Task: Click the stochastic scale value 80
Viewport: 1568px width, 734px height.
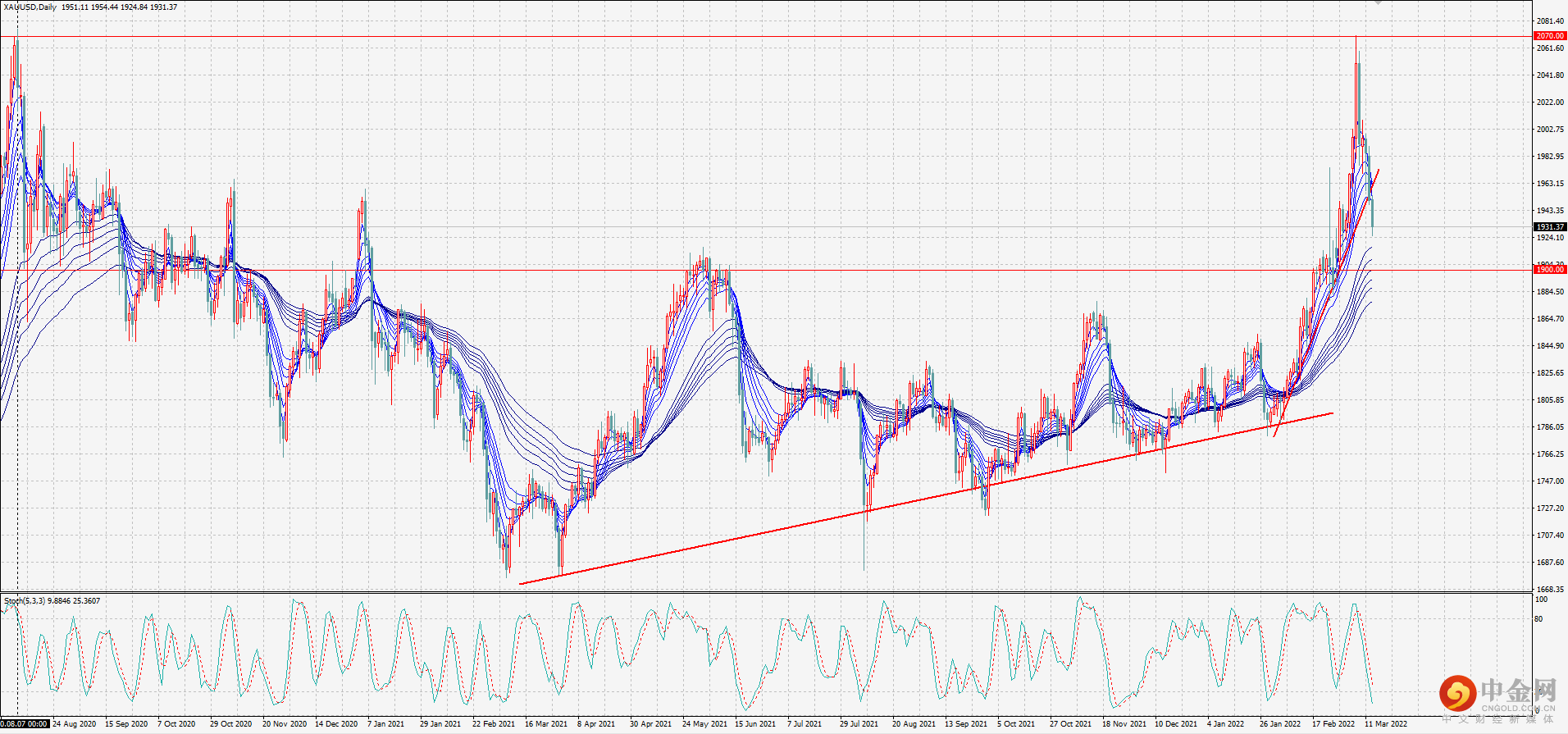Action: [1538, 619]
